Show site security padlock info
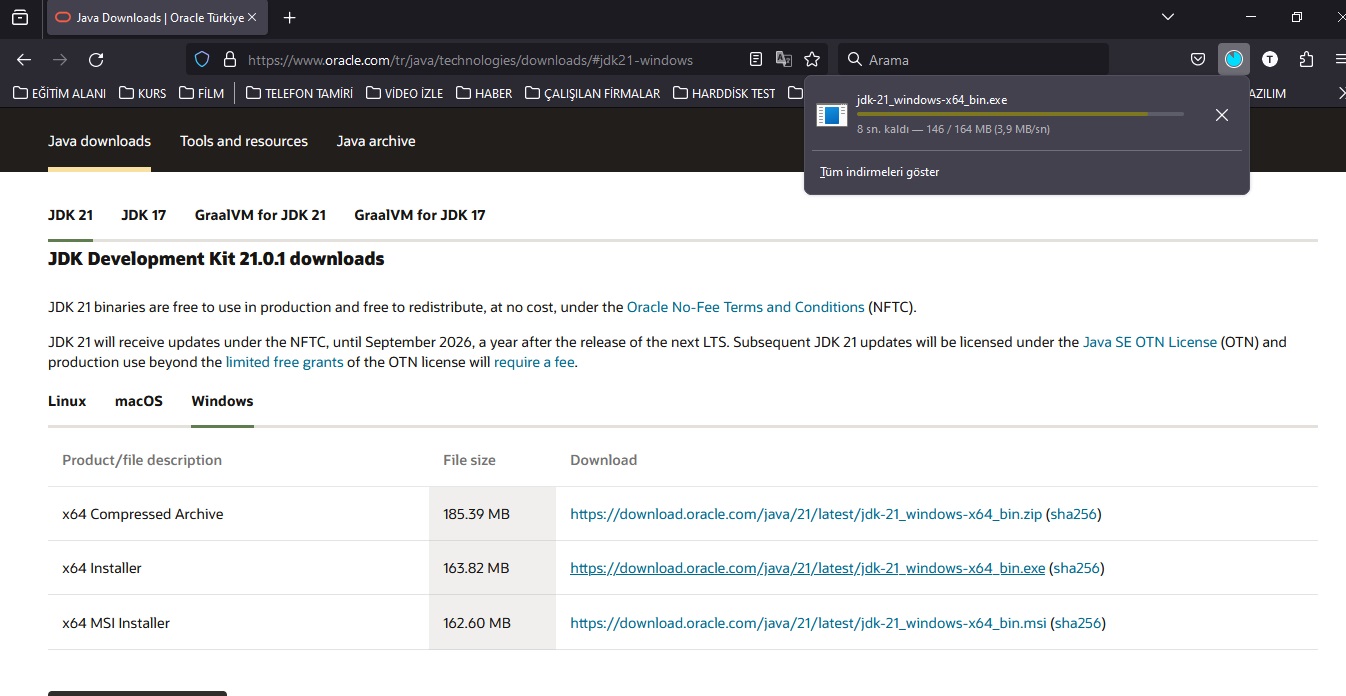This screenshot has height=696, width=1346. pyautogui.click(x=229, y=60)
